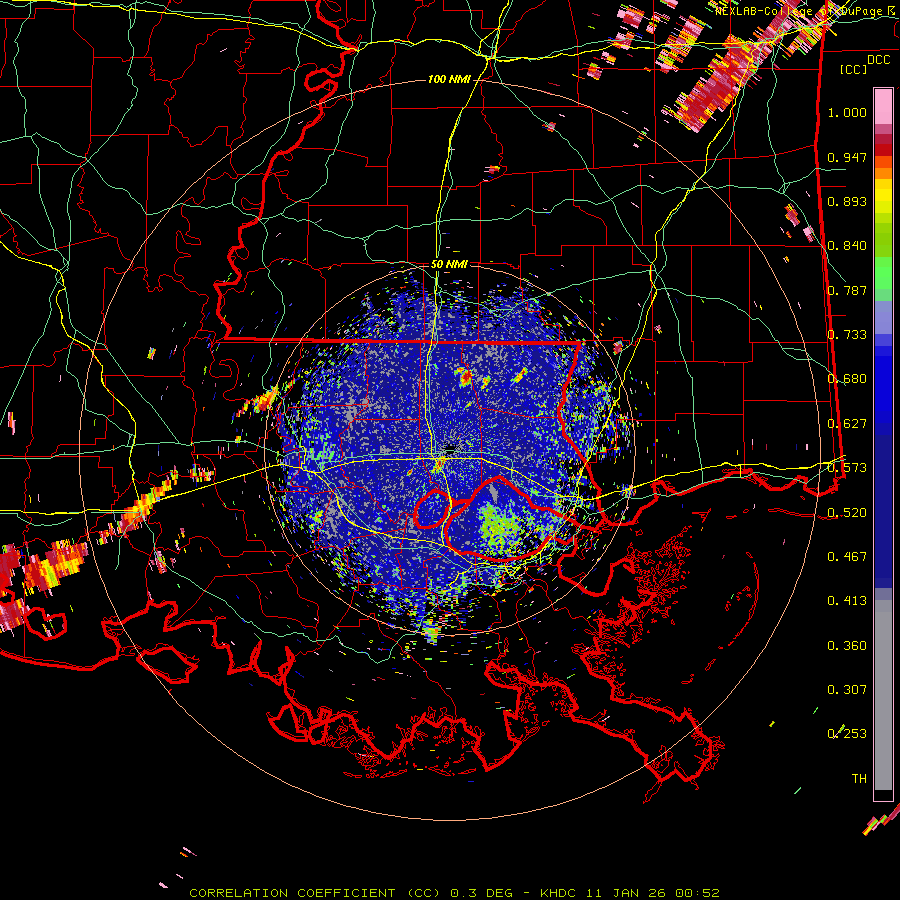The height and width of the screenshot is (900, 900).
Task: Click the KHDC radar site identifier
Action: point(560,893)
